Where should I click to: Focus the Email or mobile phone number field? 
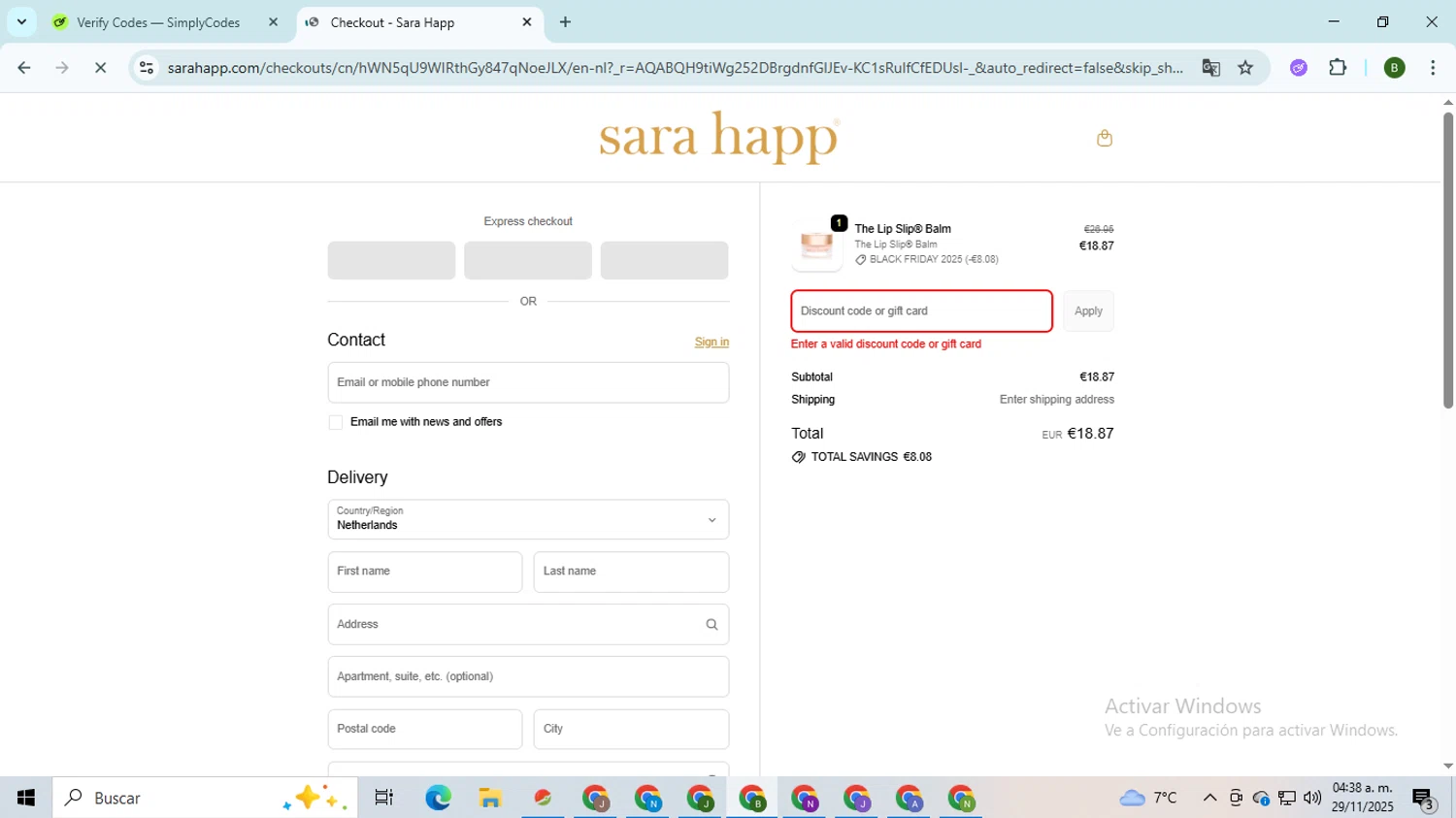click(528, 382)
